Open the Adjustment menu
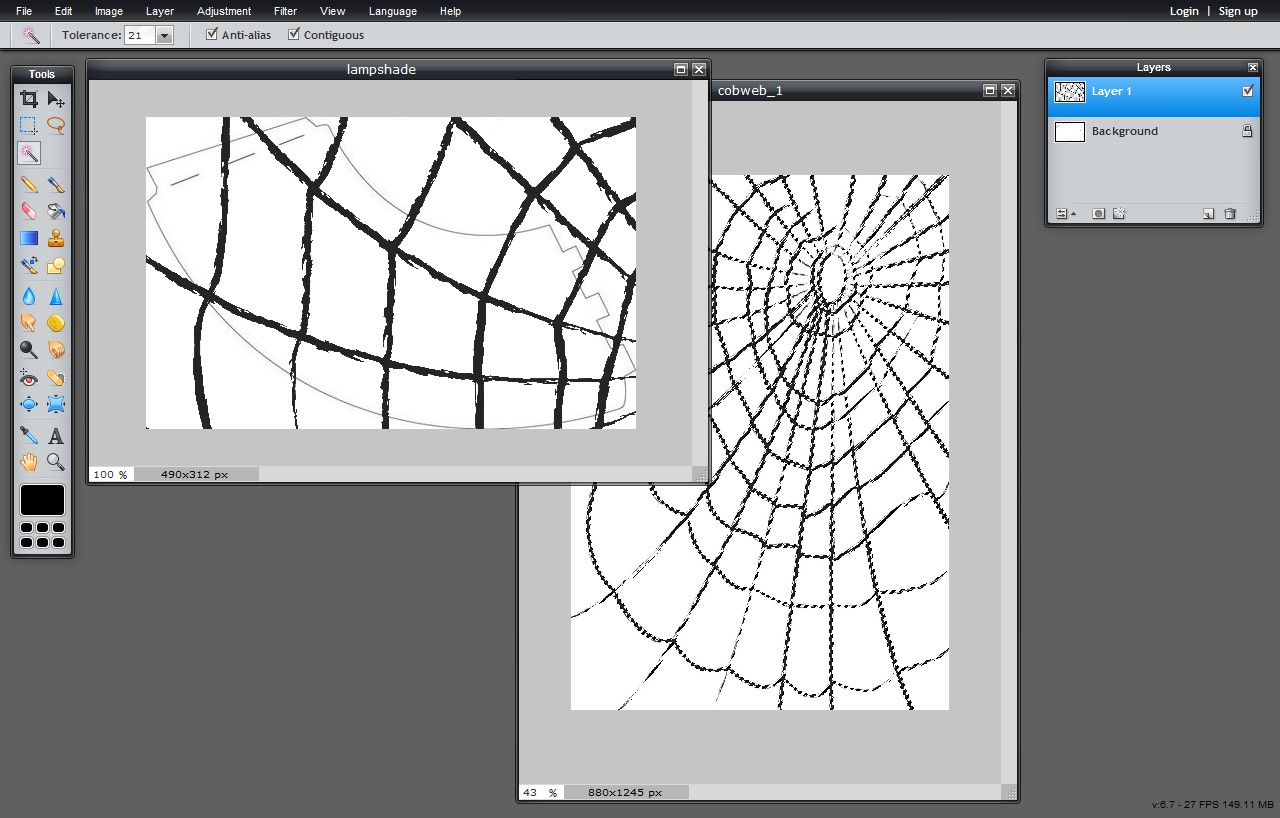 coord(224,11)
